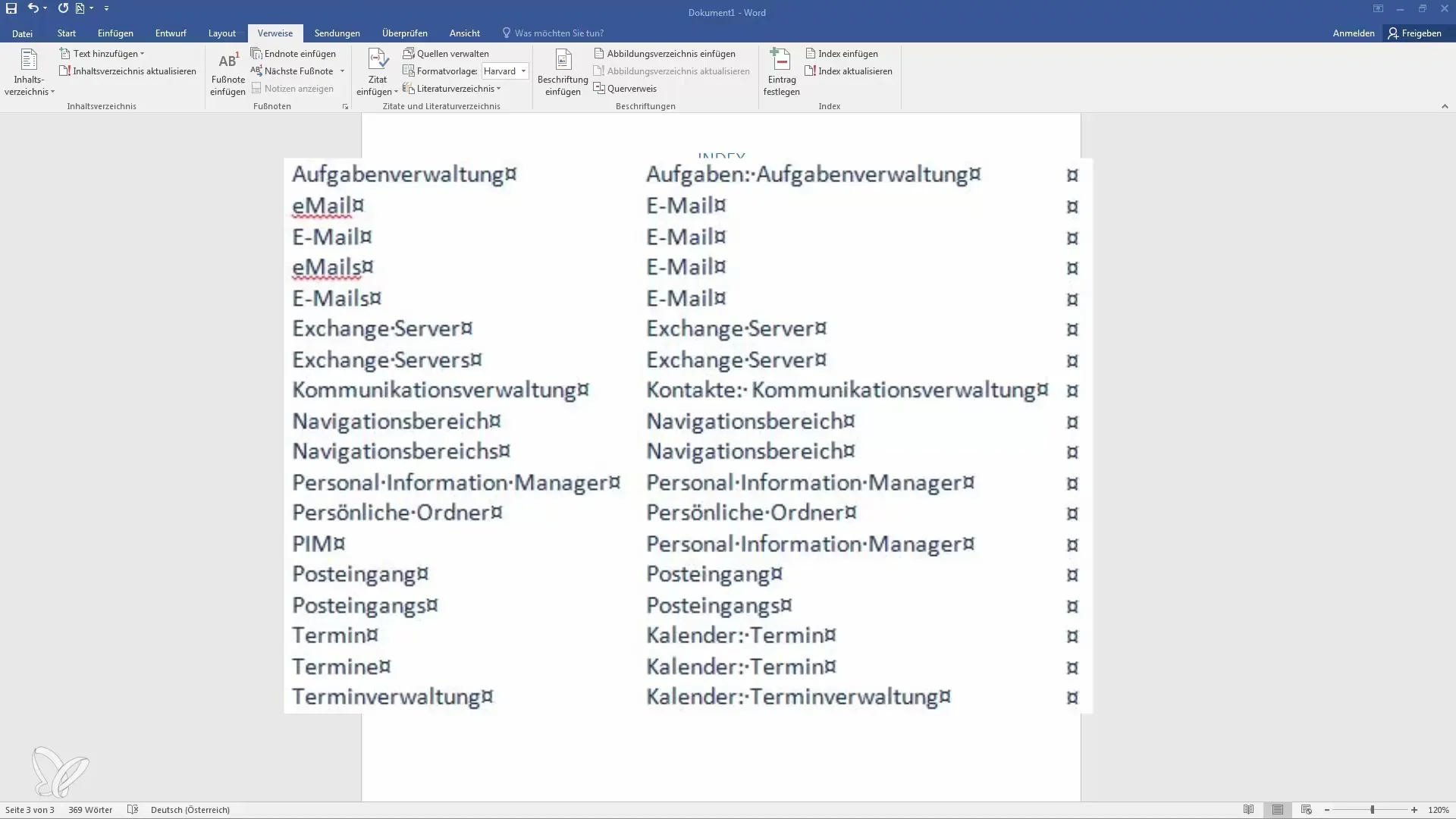
Task: Click Endnote einfügen
Action: click(x=293, y=54)
